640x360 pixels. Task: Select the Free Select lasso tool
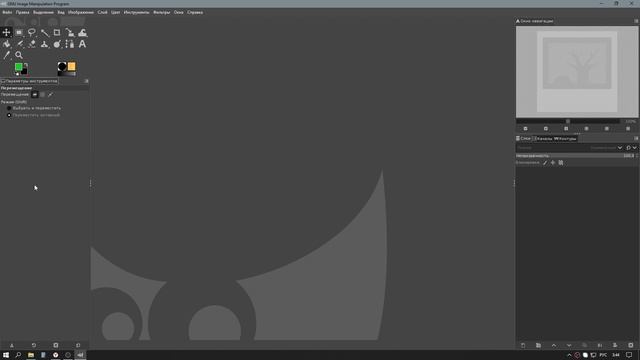[x=31, y=32]
